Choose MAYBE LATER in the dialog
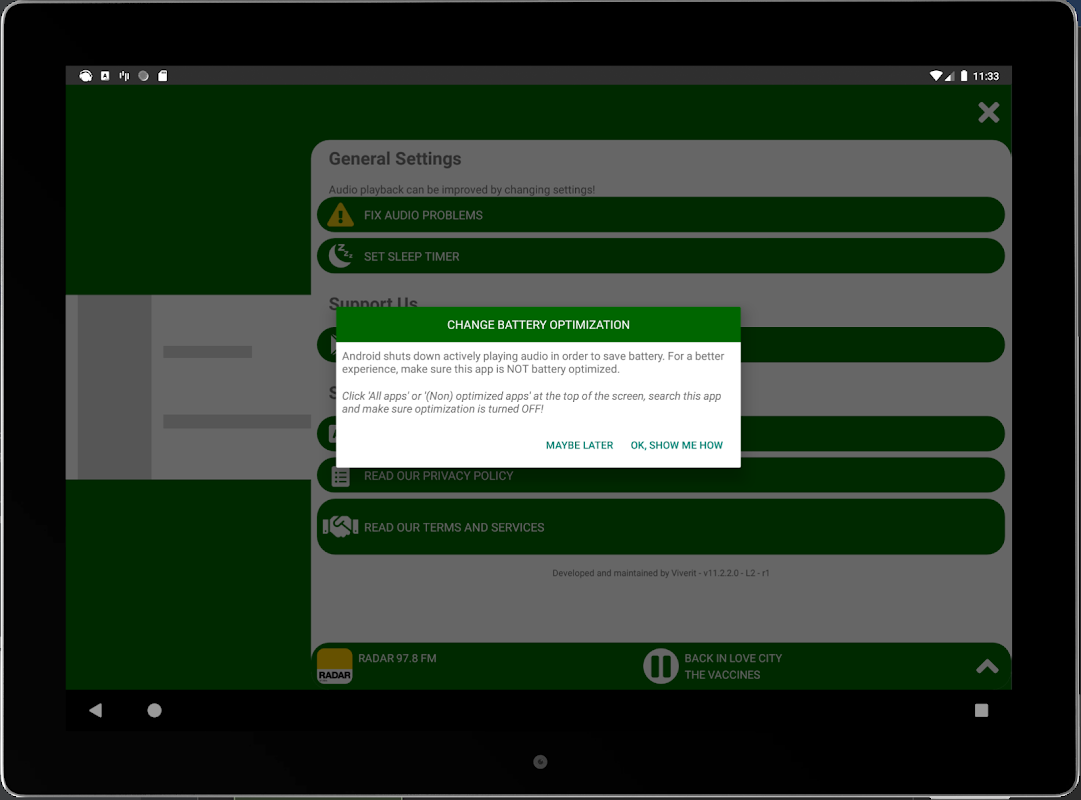The image size is (1081, 800). pyautogui.click(x=579, y=446)
